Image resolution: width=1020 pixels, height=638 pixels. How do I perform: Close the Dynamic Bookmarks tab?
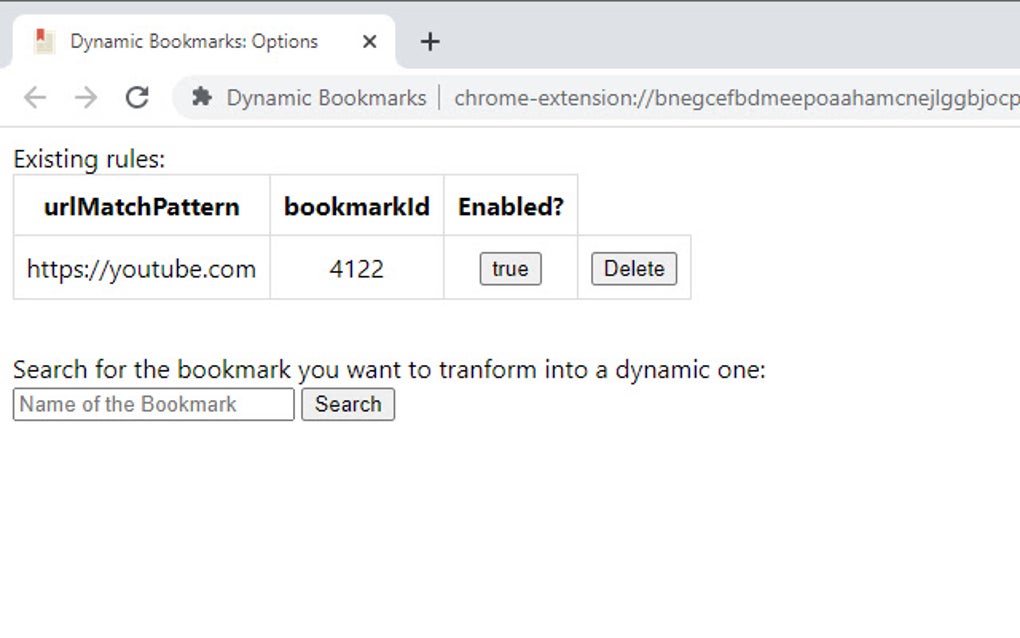(369, 41)
